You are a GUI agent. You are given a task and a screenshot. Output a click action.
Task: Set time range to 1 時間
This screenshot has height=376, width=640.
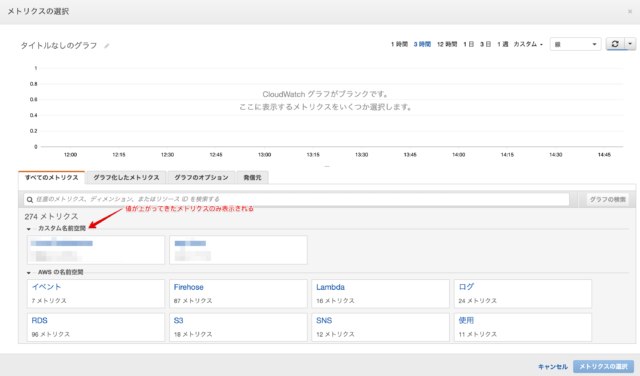click(399, 44)
